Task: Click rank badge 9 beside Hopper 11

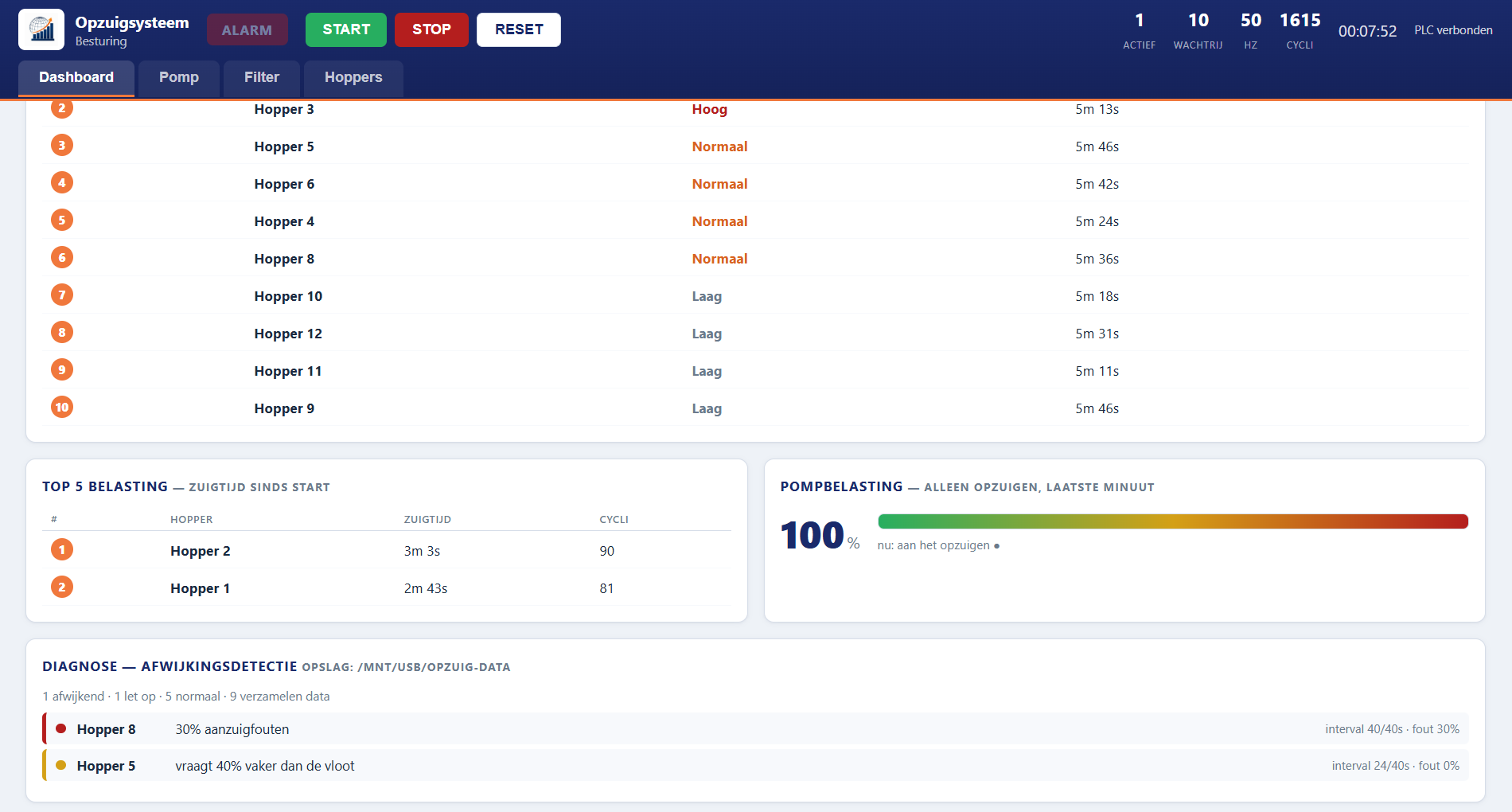Action: pyautogui.click(x=62, y=369)
